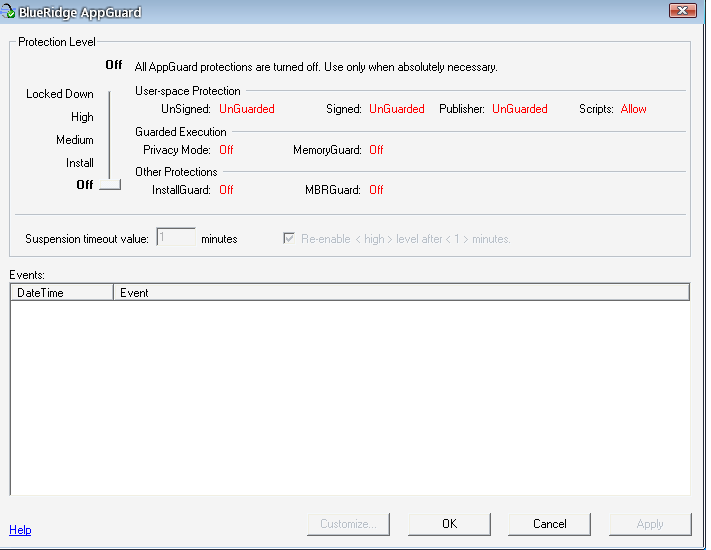Open the Help link
The height and width of the screenshot is (550, 711).
[20, 530]
